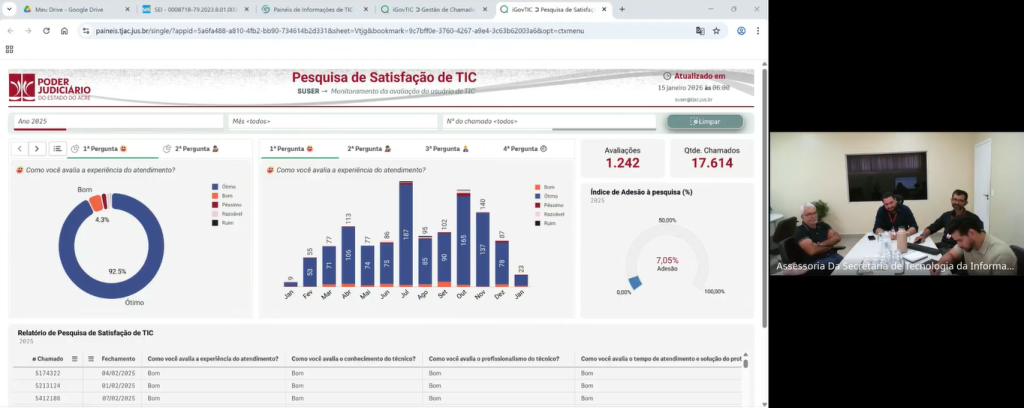Select the Jul bar in the chart
This screenshot has width=1024, height=408.
(x=406, y=235)
